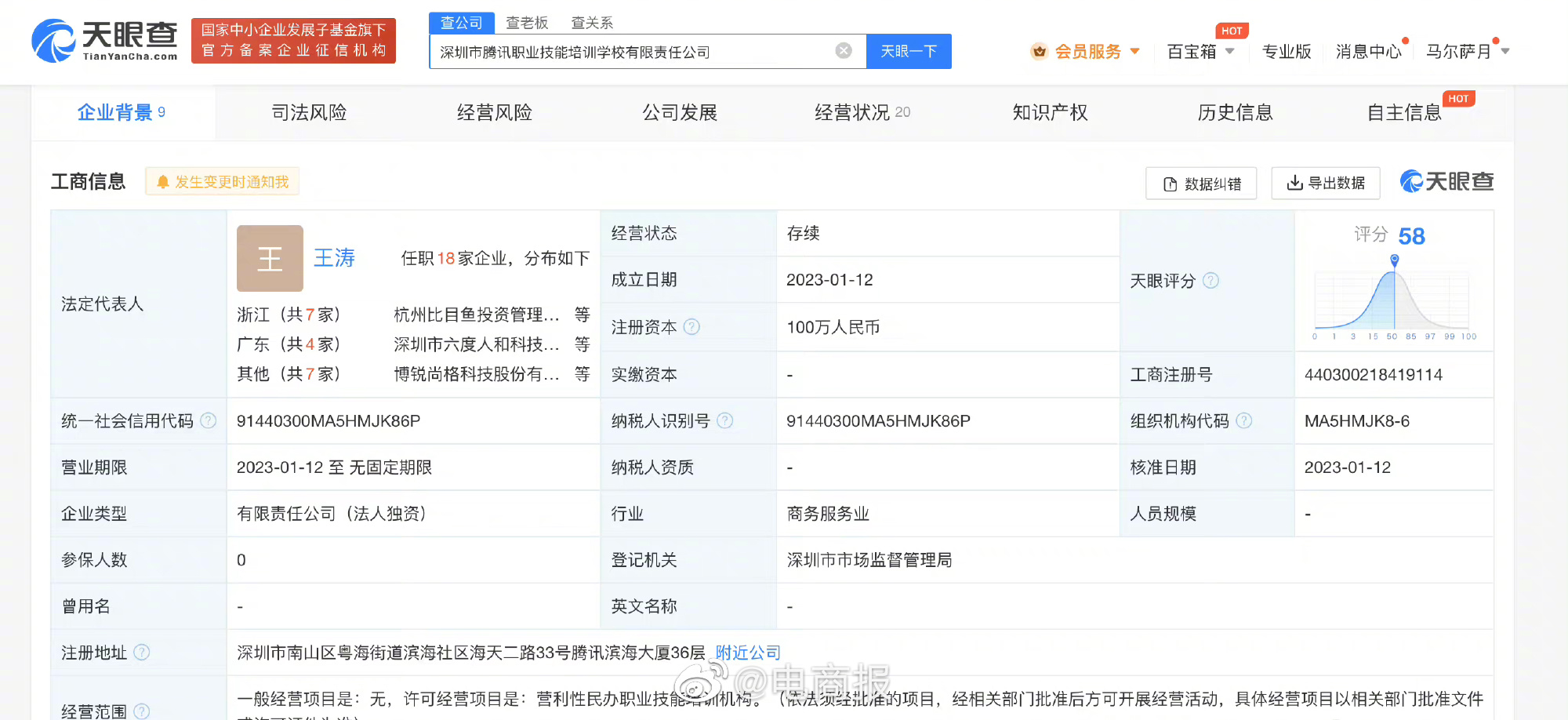Open 博锐尚格科技股份 company link
Screen dimensions: 1568x720
click(x=477, y=374)
